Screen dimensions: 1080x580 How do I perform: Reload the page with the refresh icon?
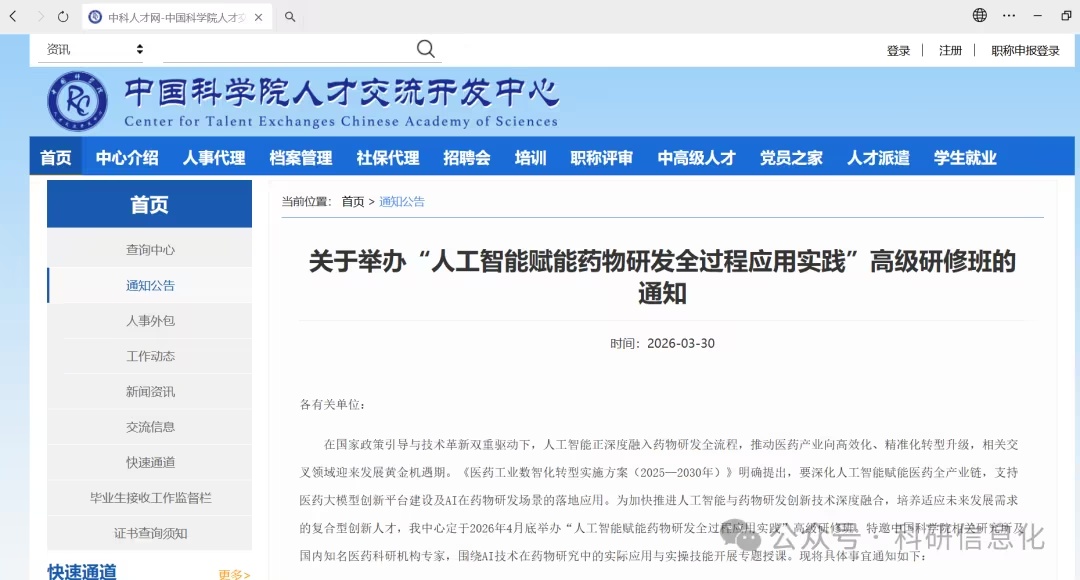[63, 16]
